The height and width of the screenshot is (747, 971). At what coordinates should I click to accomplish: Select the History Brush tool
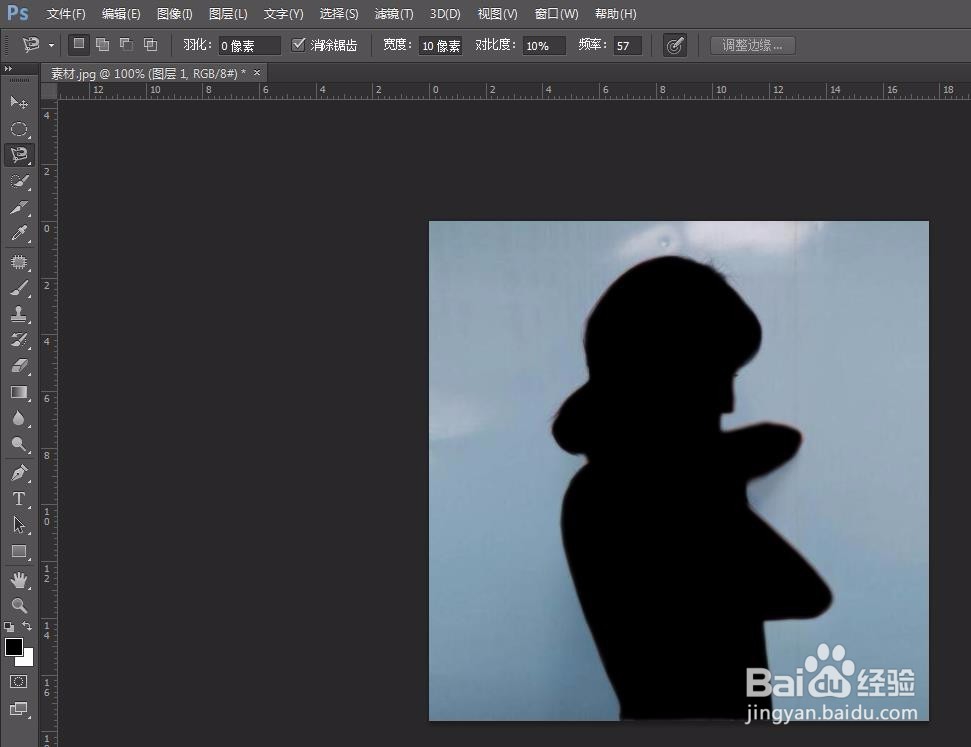point(19,339)
